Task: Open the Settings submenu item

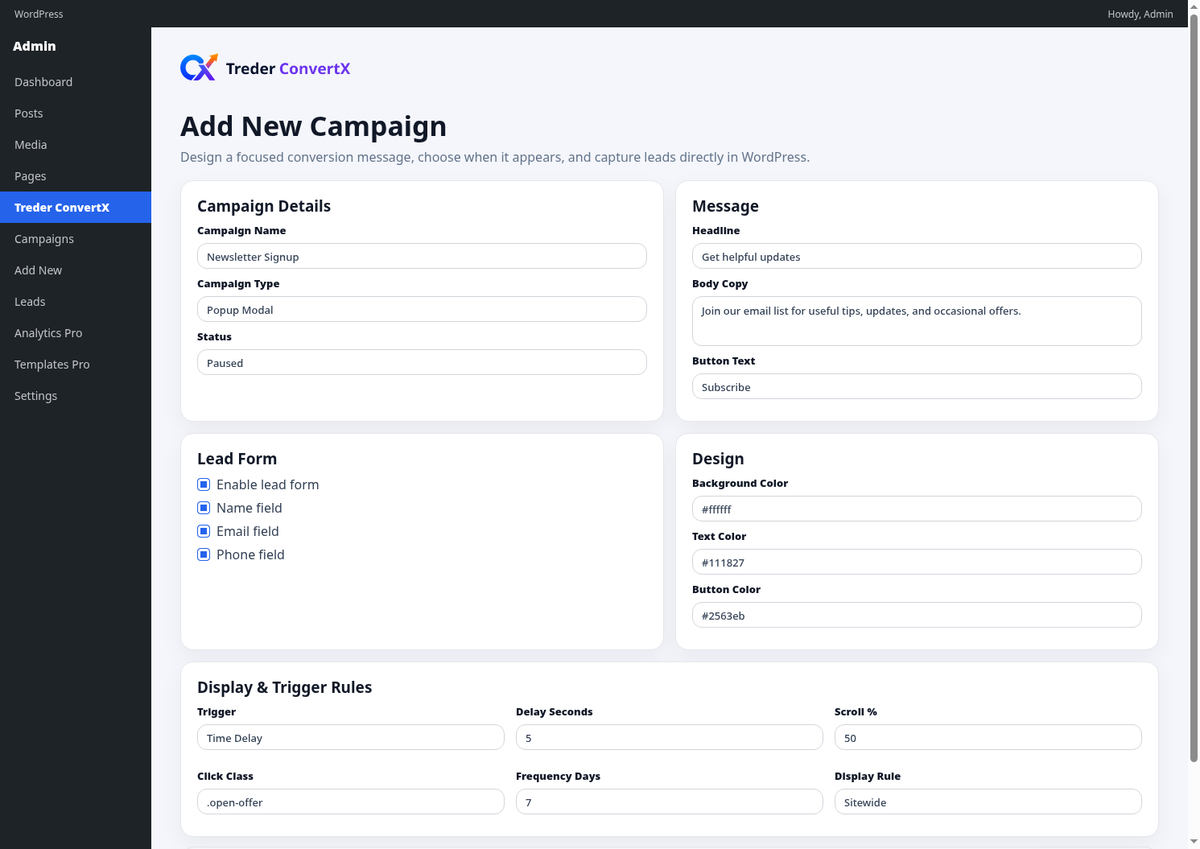Action: coord(75,396)
